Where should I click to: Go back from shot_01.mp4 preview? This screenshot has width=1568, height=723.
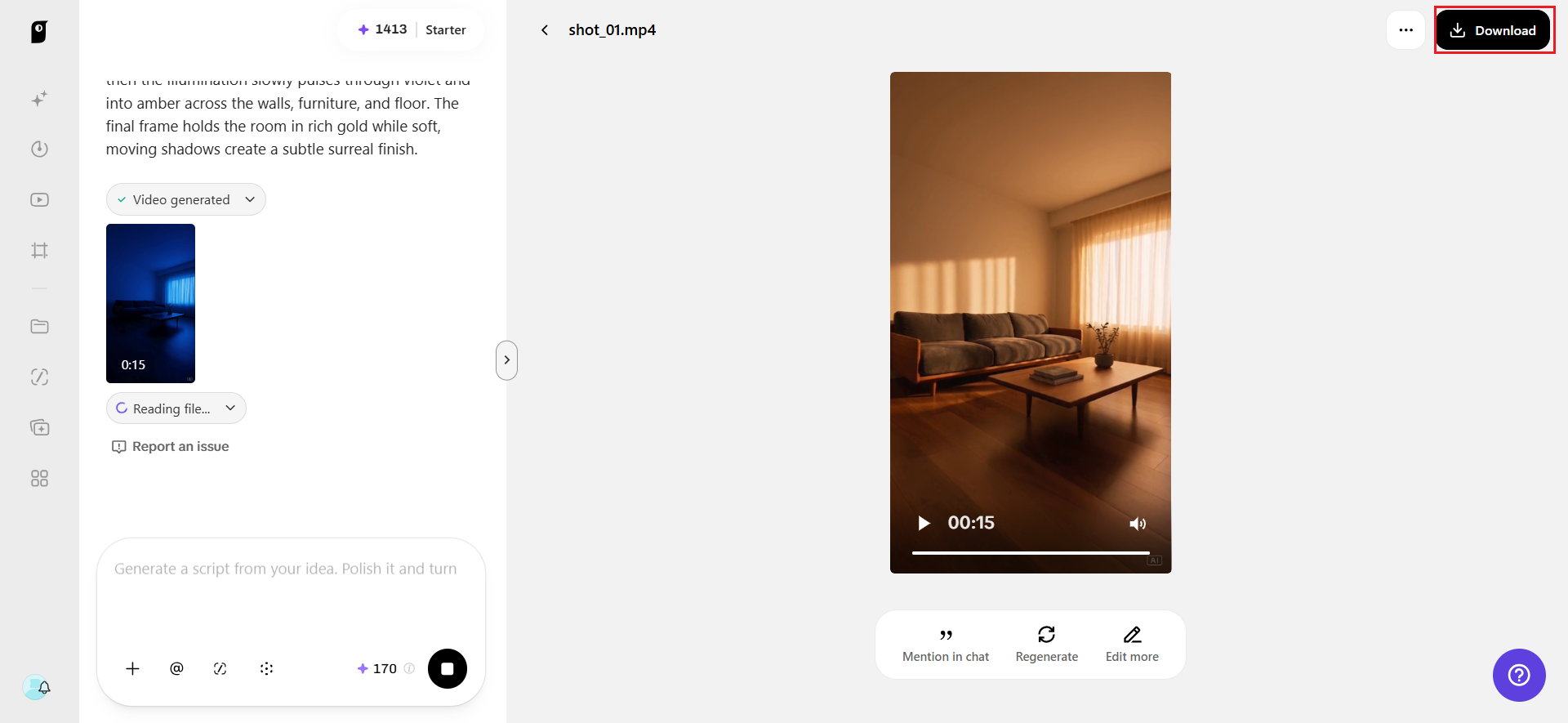tap(545, 30)
